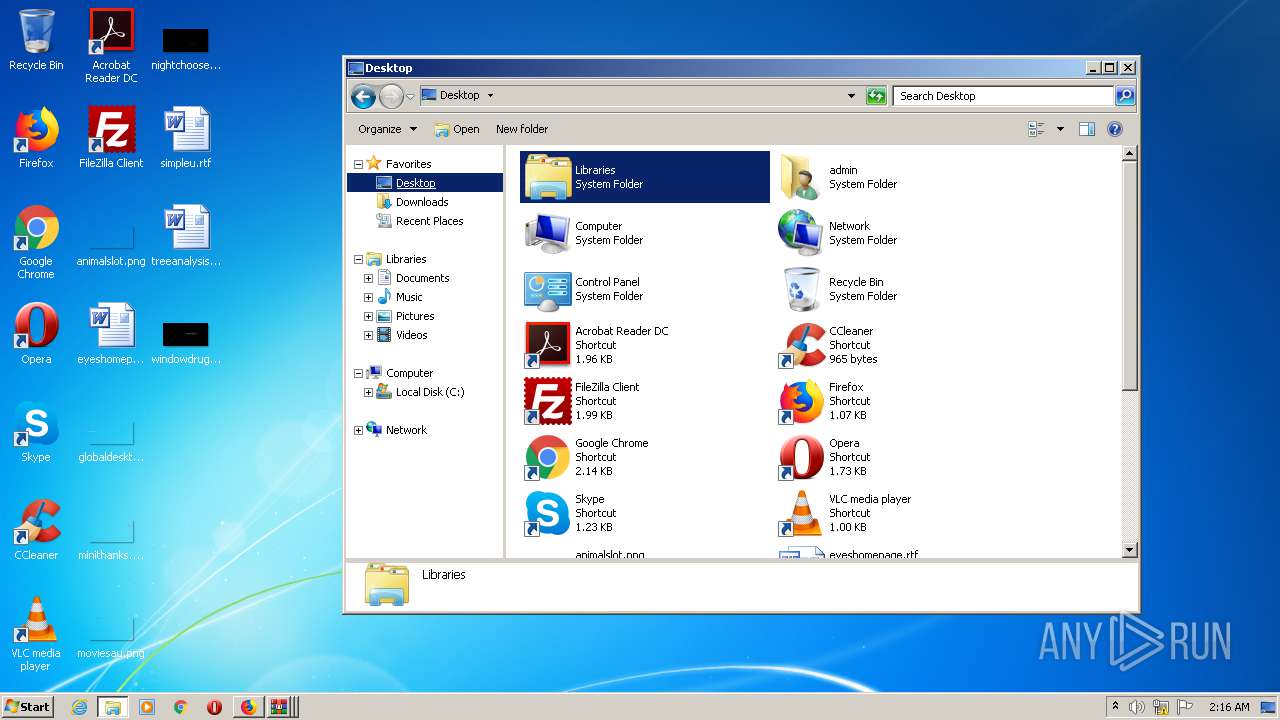Image resolution: width=1280 pixels, height=720 pixels.
Task: Click the Desktop breadcrumb in address bar
Action: [459, 96]
